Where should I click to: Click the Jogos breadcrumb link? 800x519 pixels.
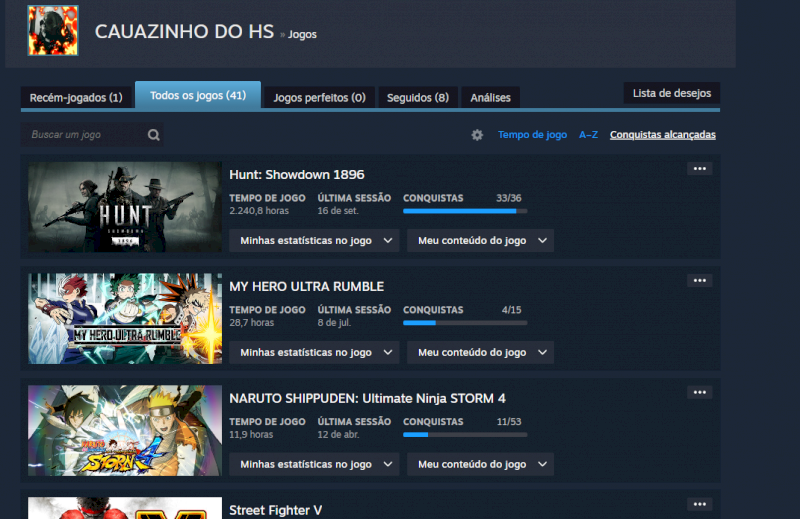[x=302, y=34]
